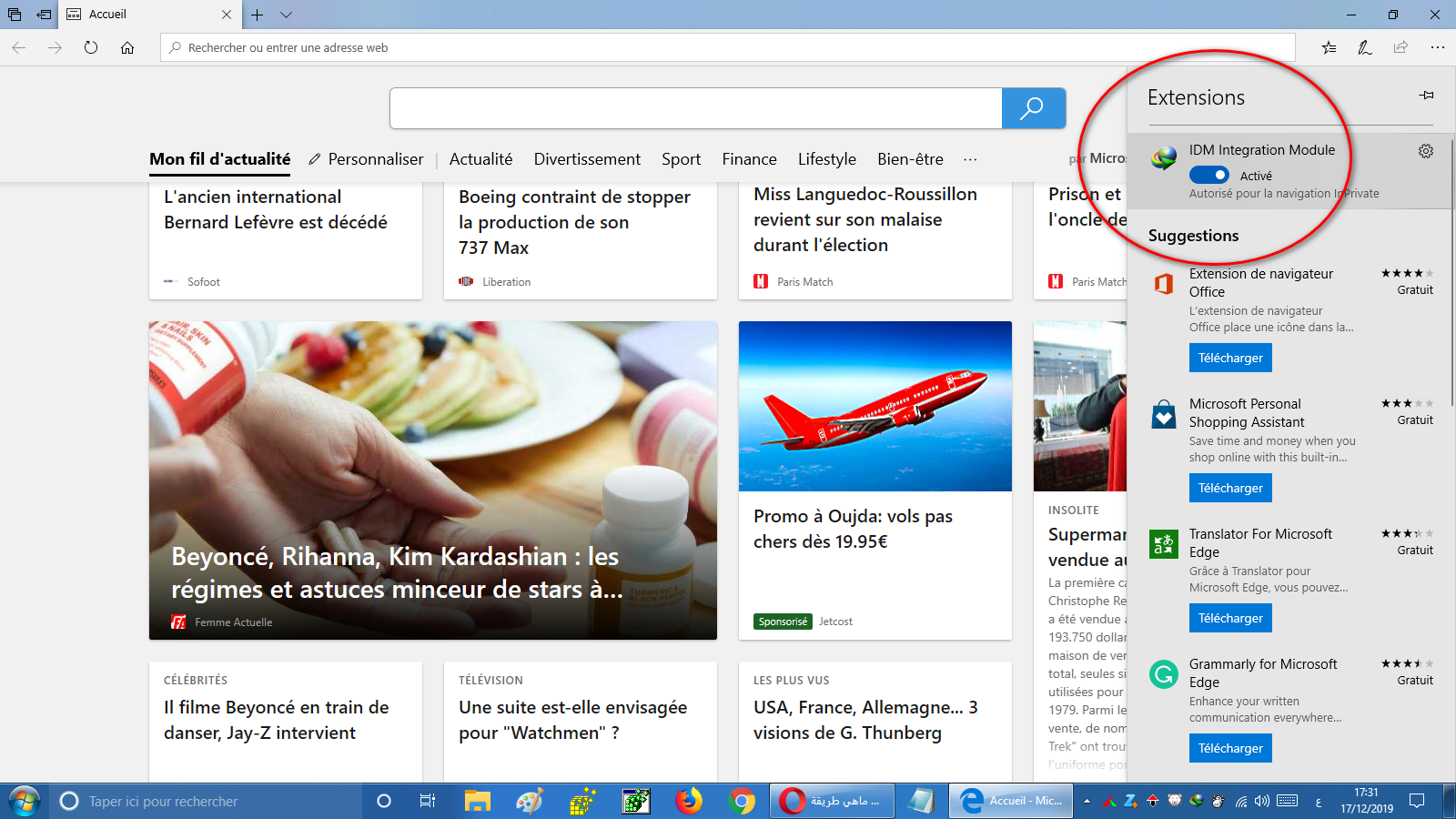
Task: Click the red airplane ad image
Action: [875, 406]
